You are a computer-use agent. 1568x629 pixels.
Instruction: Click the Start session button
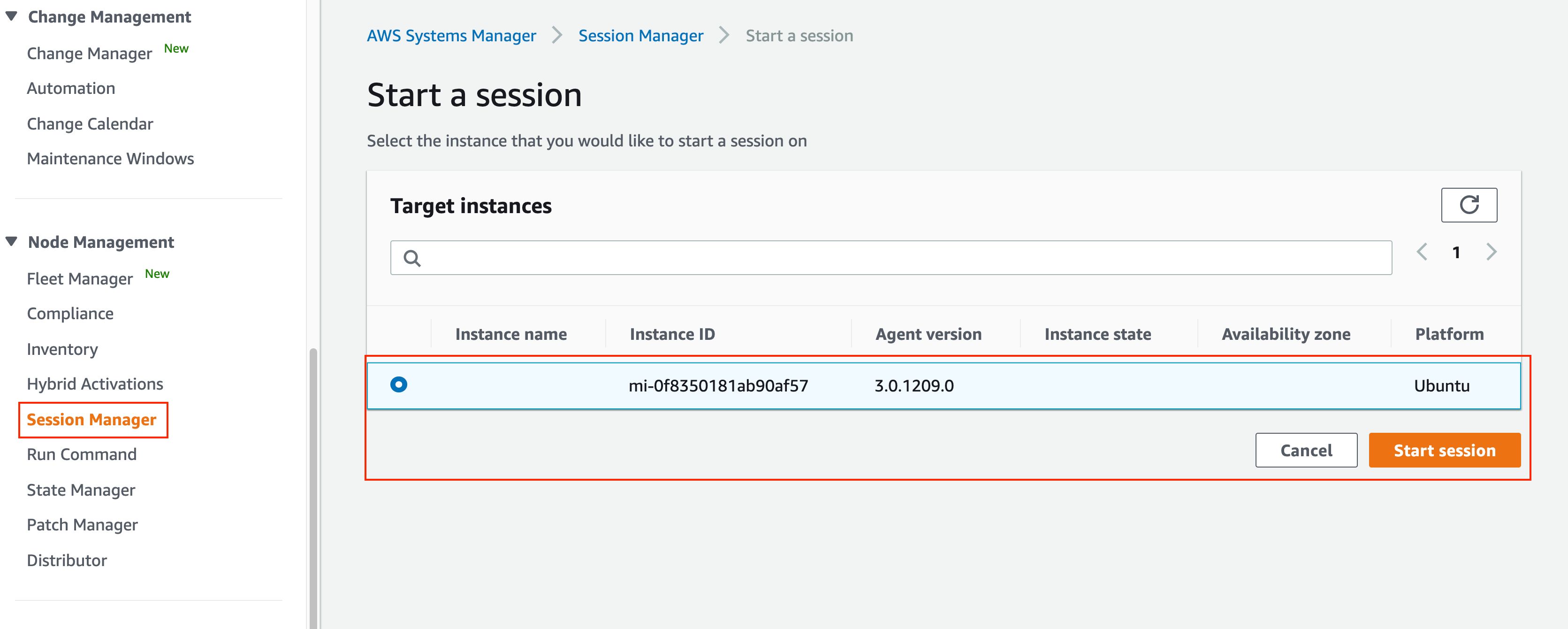click(x=1444, y=451)
